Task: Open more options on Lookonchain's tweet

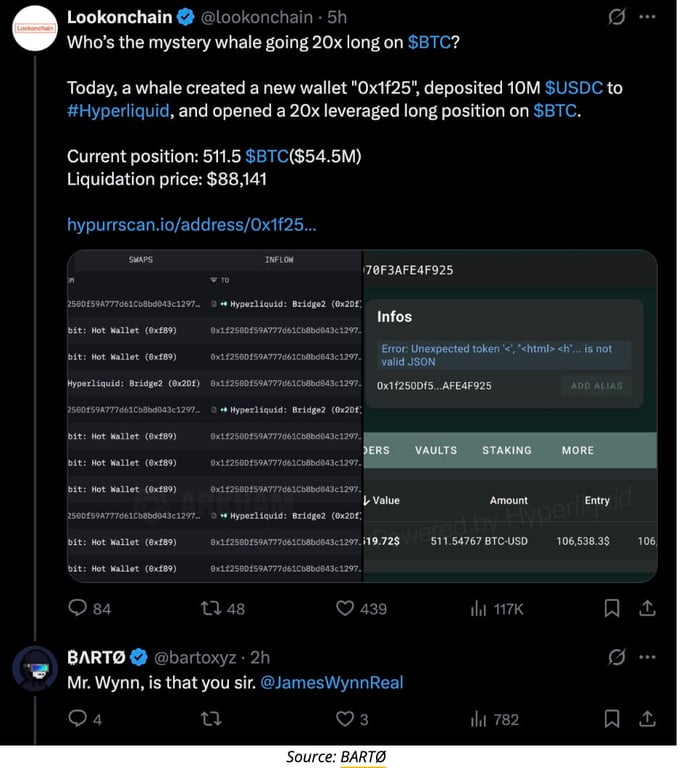Action: pos(647,17)
